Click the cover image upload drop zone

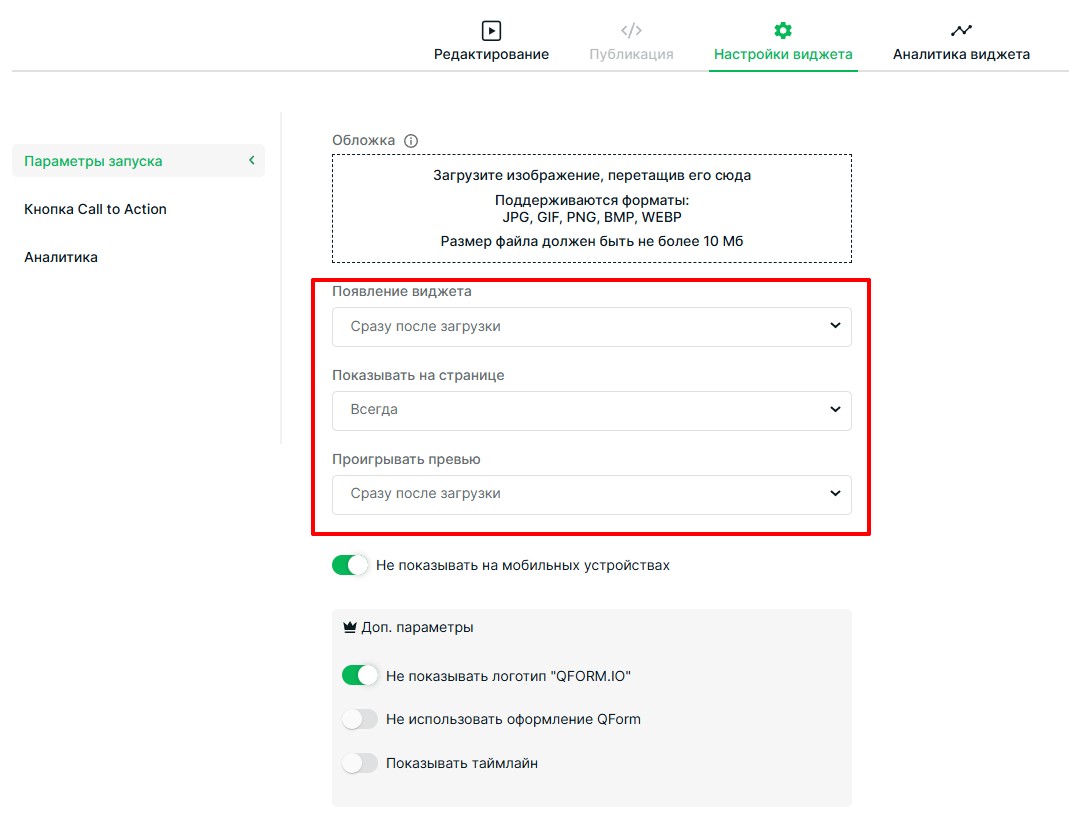point(591,208)
